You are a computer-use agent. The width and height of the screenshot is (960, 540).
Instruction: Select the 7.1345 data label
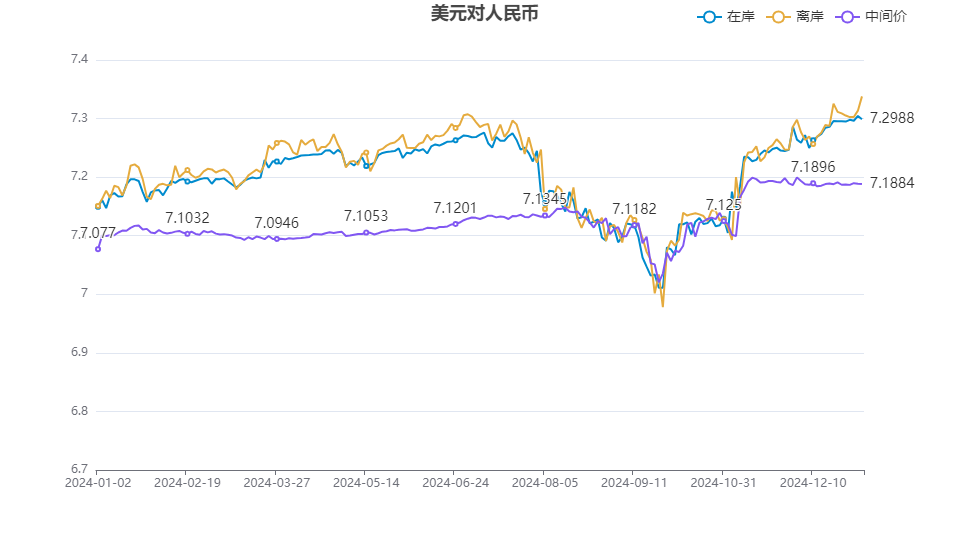pos(545,200)
